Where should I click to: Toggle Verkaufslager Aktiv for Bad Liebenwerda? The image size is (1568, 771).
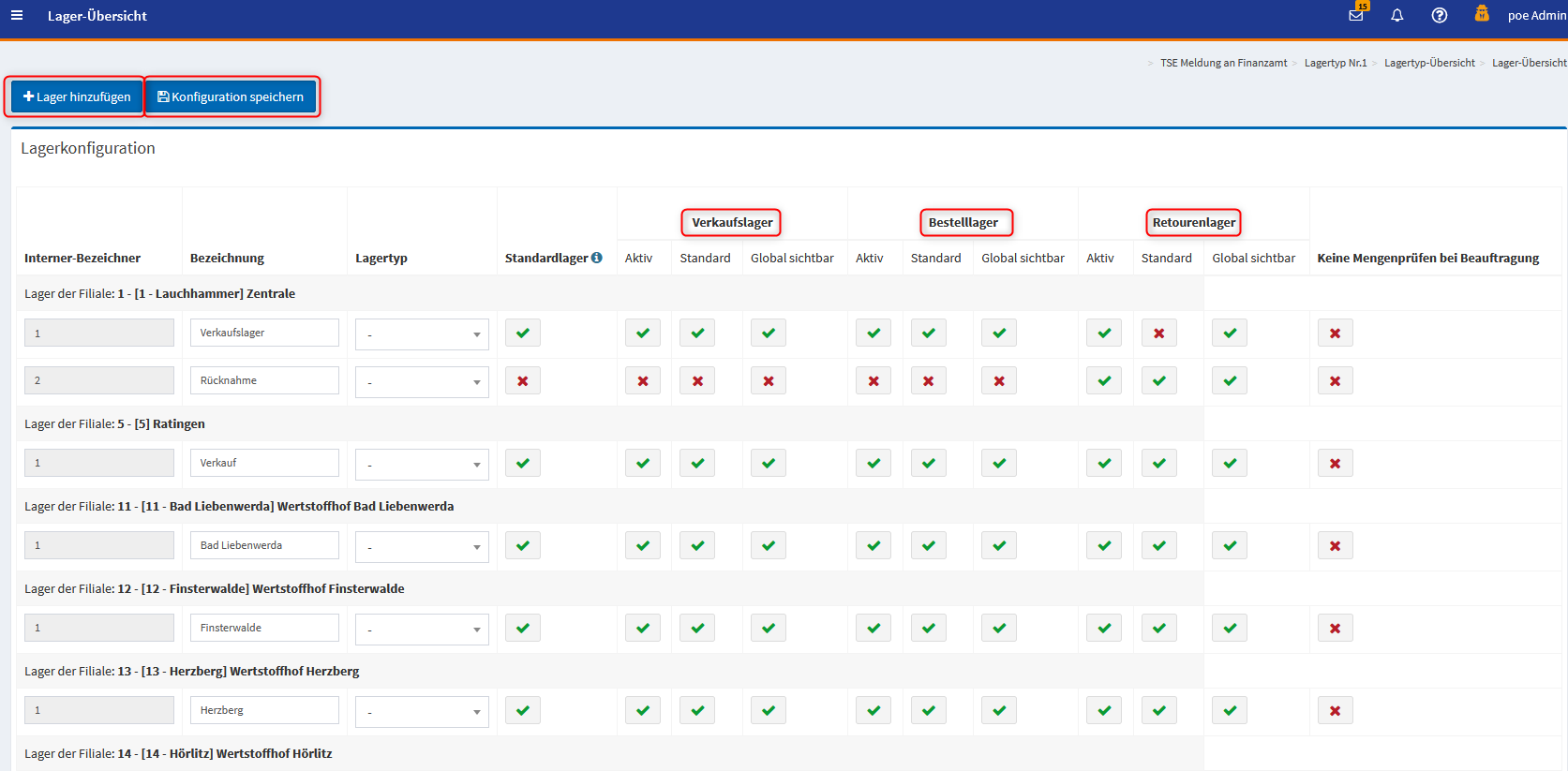tap(642, 546)
